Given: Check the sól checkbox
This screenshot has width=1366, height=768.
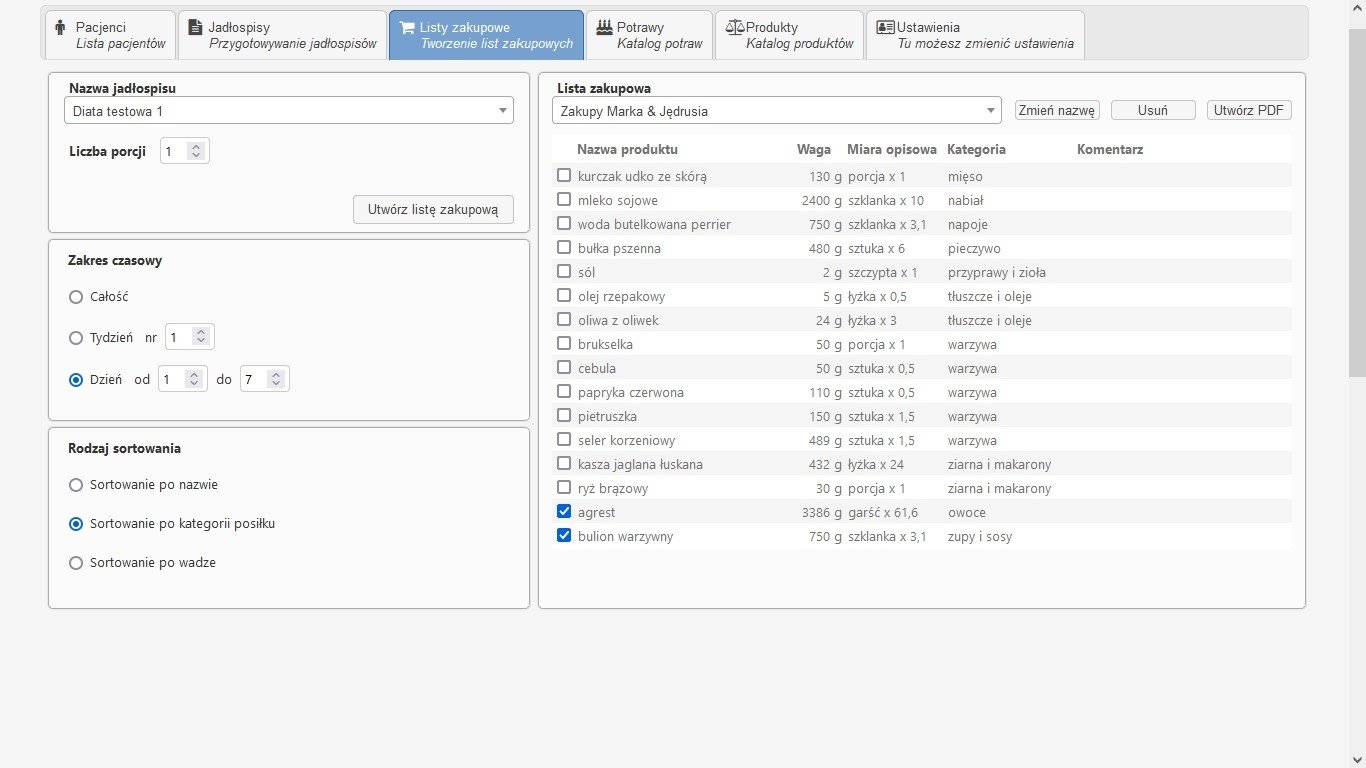Looking at the screenshot, I should (564, 271).
